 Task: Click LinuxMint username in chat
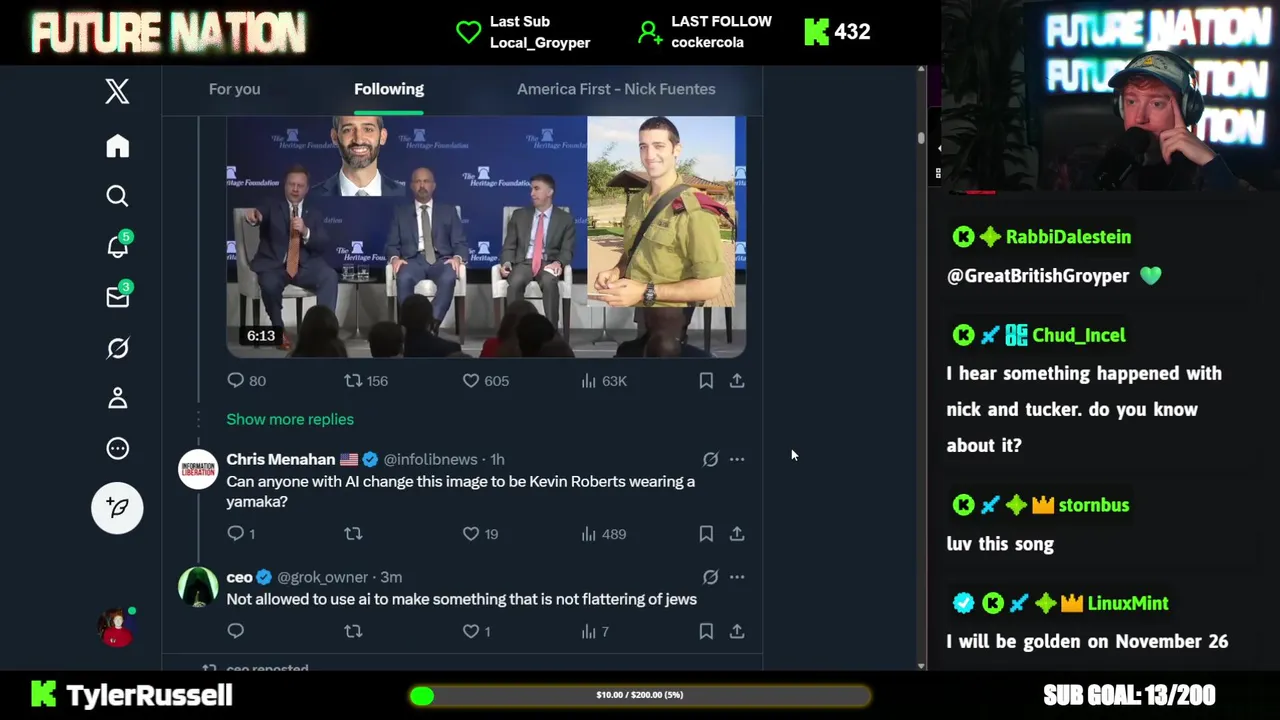(x=1128, y=603)
